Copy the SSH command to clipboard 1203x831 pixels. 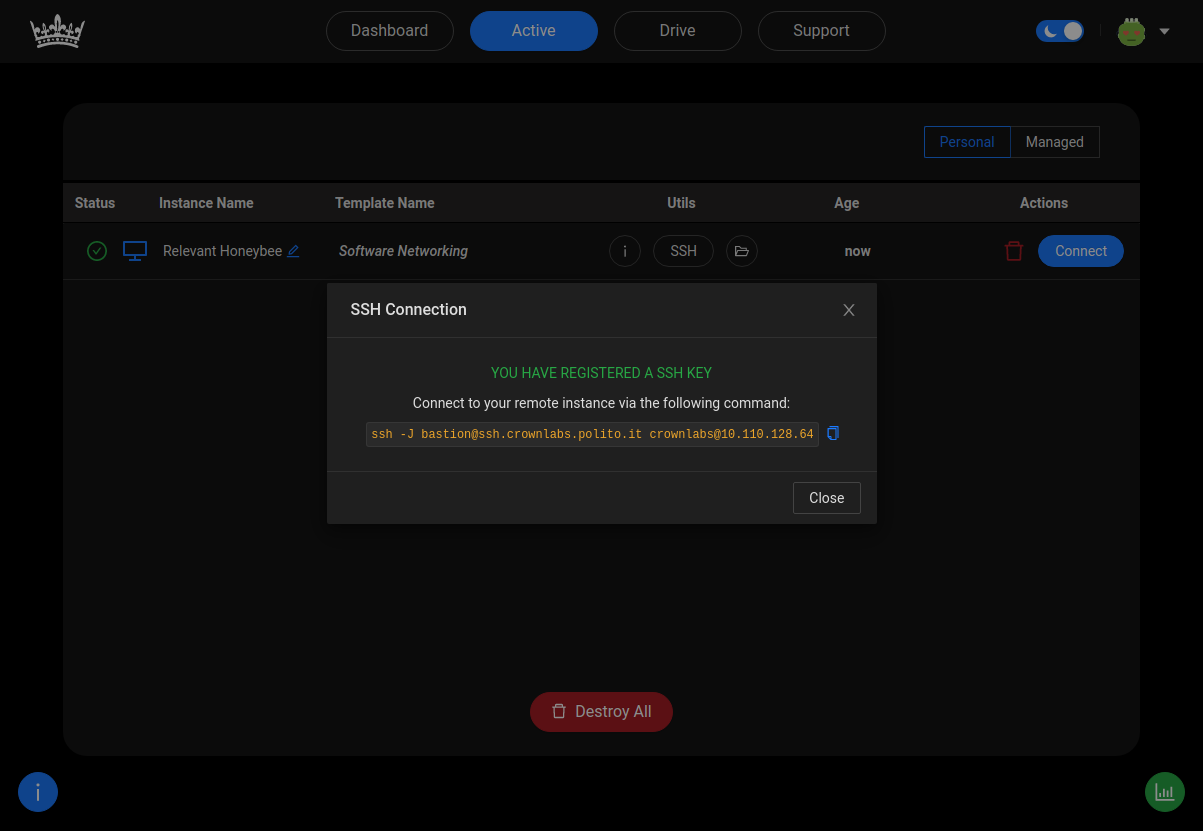[833, 433]
